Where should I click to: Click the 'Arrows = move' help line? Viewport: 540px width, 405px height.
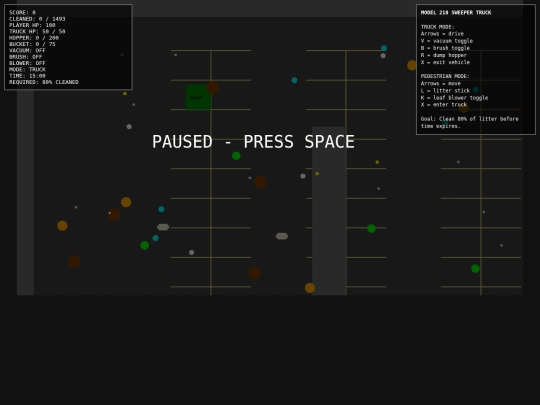(440, 83)
